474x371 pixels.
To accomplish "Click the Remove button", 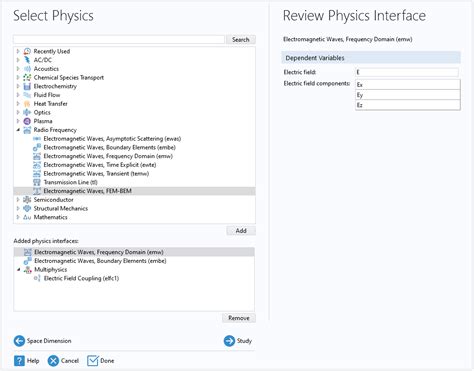I will click(239, 318).
